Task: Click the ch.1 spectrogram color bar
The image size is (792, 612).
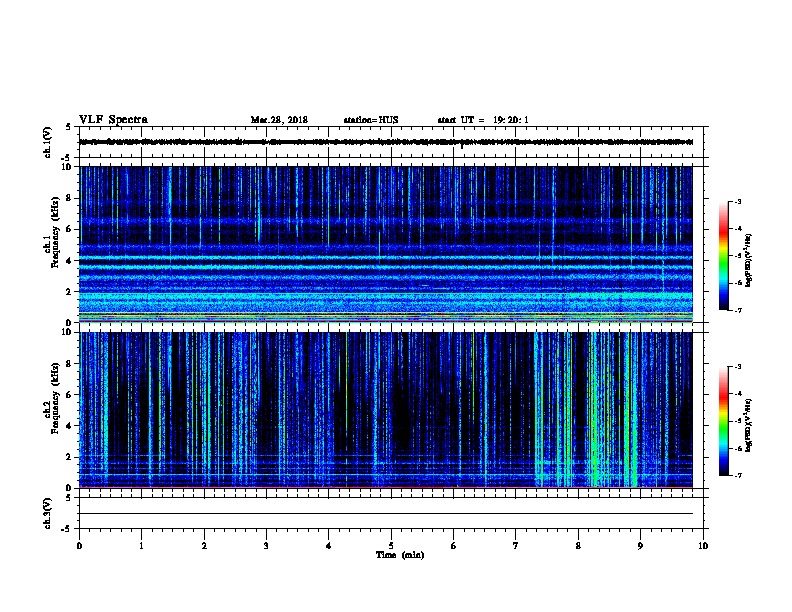Action: click(x=724, y=256)
